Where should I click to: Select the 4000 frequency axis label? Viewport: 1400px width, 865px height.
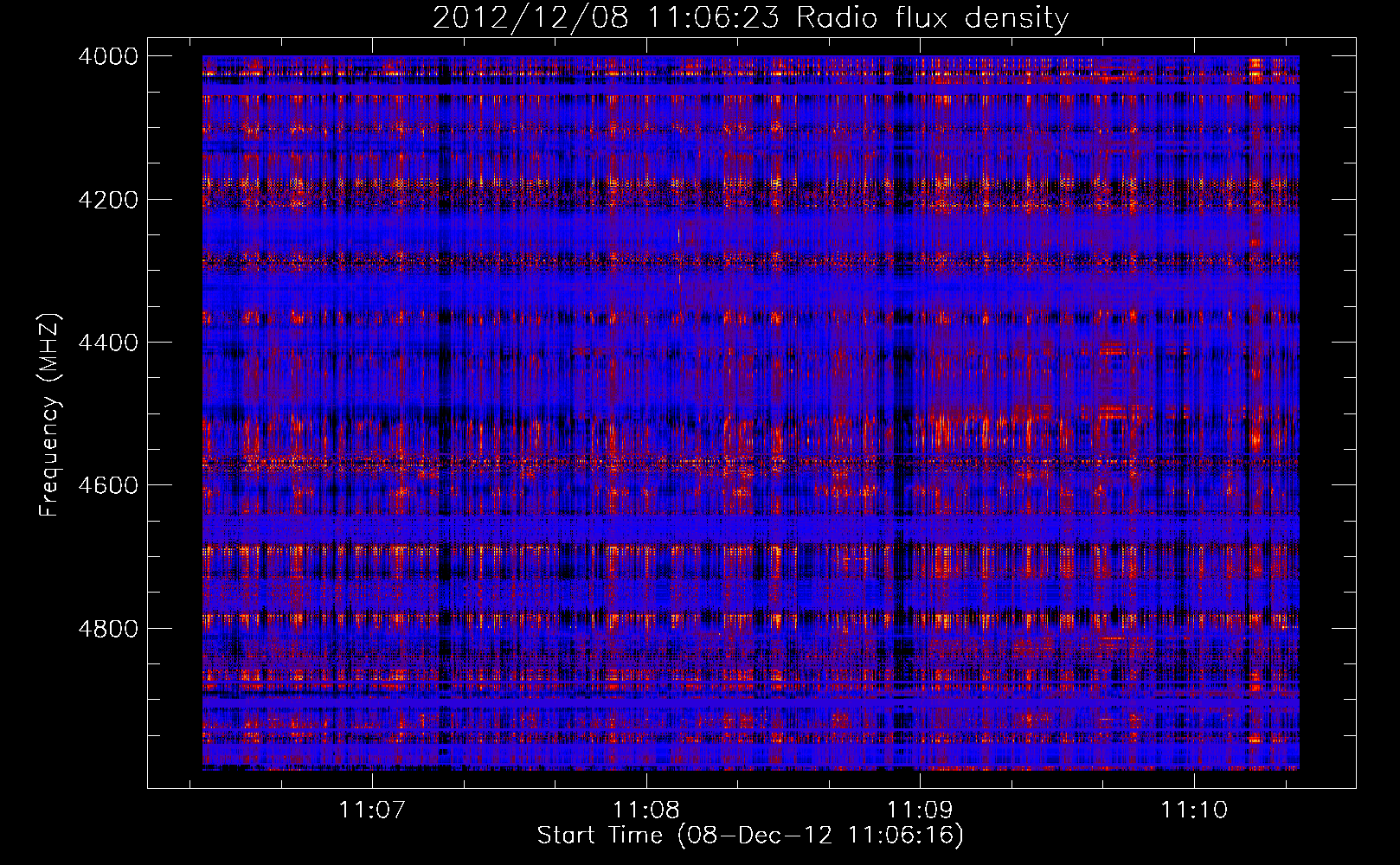[108, 56]
